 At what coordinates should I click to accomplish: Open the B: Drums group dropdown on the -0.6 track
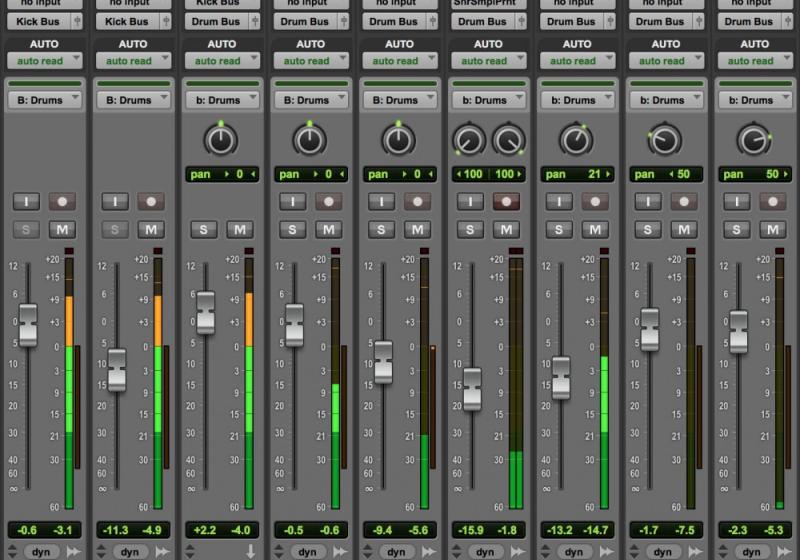(x=44, y=100)
